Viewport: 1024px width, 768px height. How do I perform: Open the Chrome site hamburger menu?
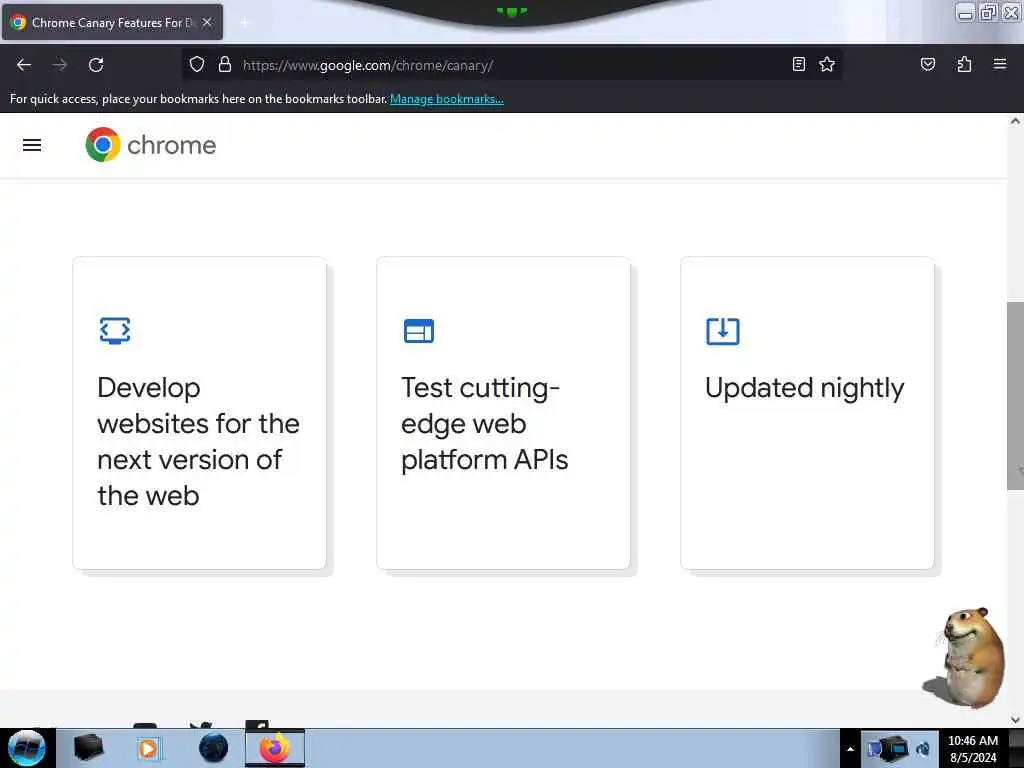click(32, 145)
